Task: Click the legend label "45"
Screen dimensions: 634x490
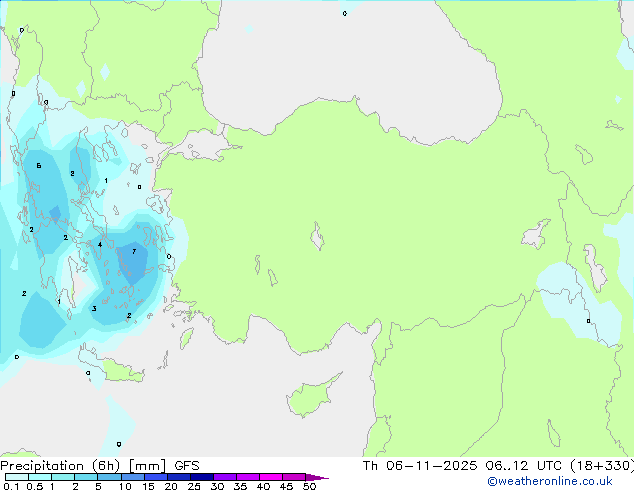Action: (x=286, y=486)
